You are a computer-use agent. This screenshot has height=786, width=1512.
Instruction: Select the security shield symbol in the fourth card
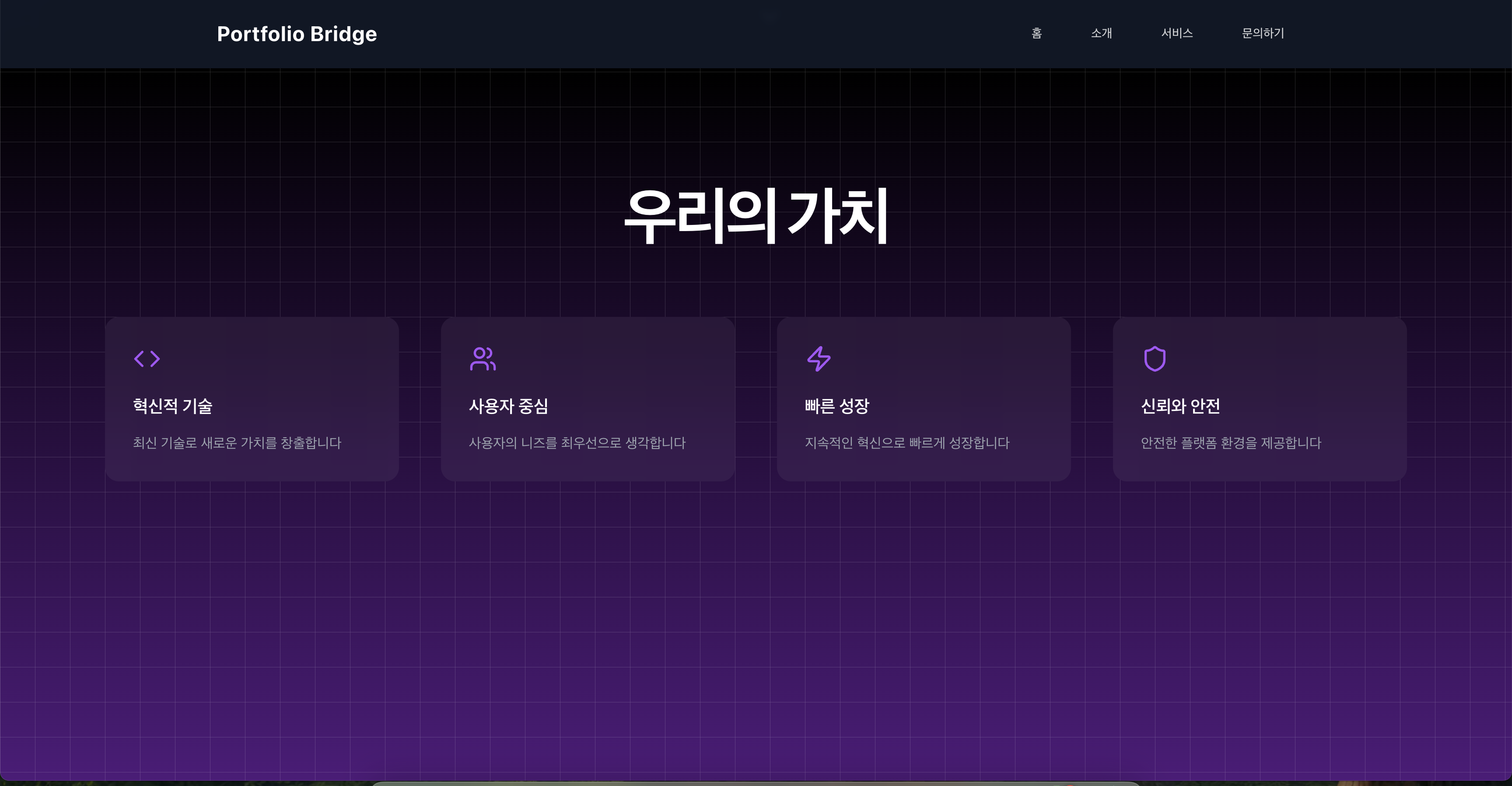(1155, 359)
